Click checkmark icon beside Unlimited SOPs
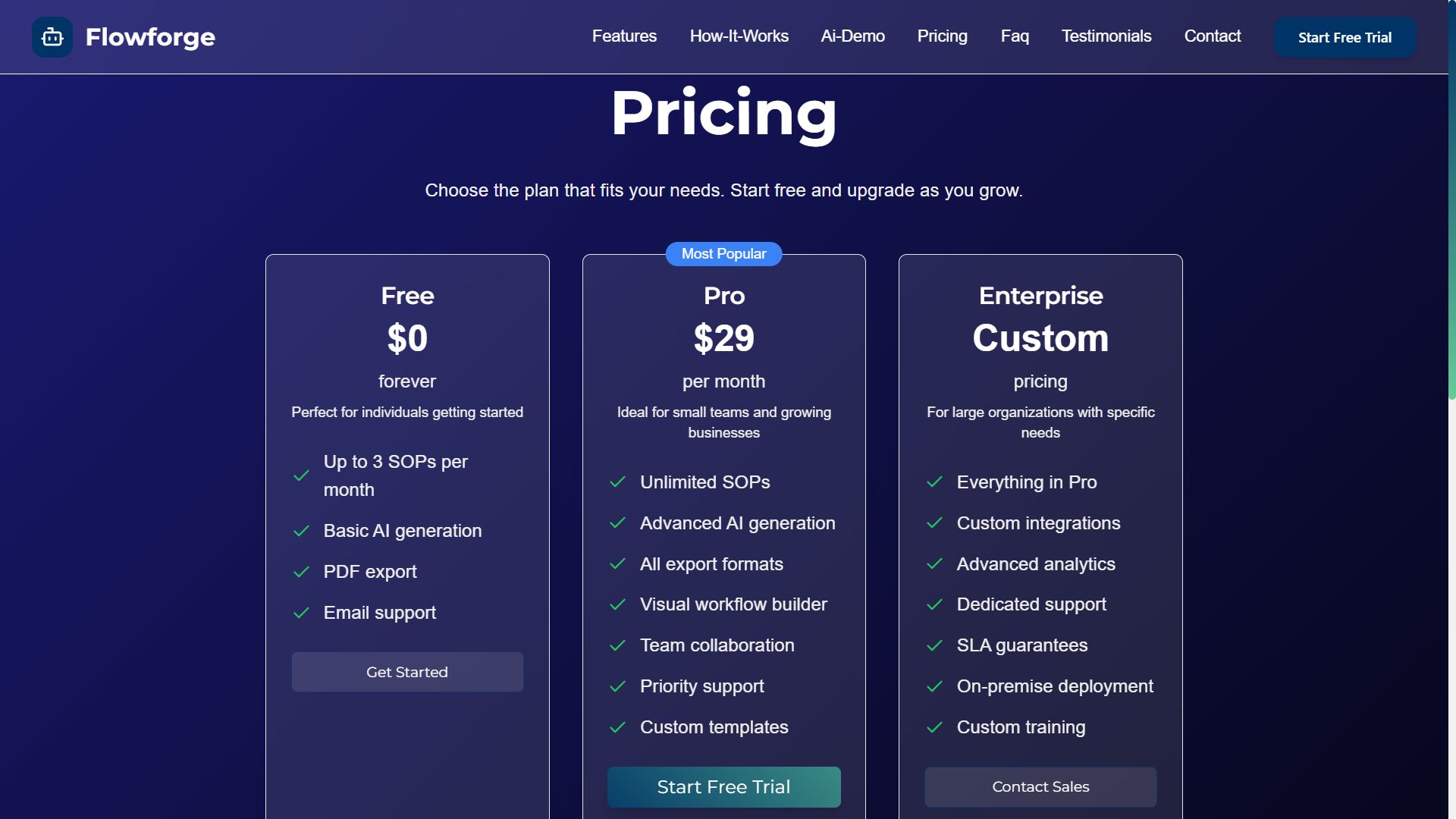 pyautogui.click(x=618, y=482)
